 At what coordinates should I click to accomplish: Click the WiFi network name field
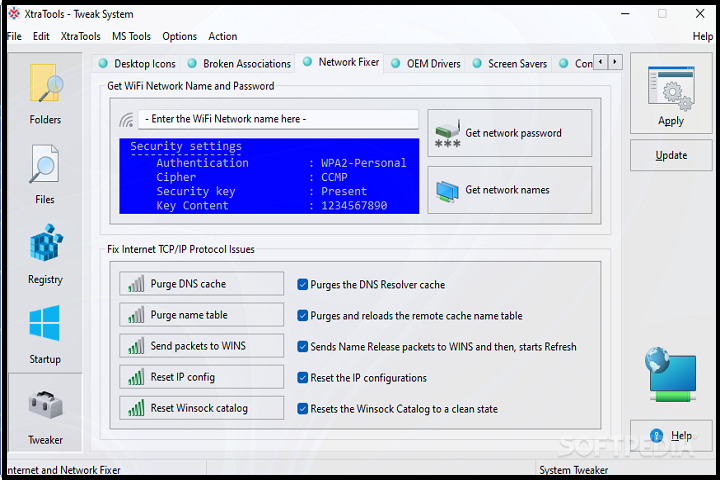pos(278,119)
